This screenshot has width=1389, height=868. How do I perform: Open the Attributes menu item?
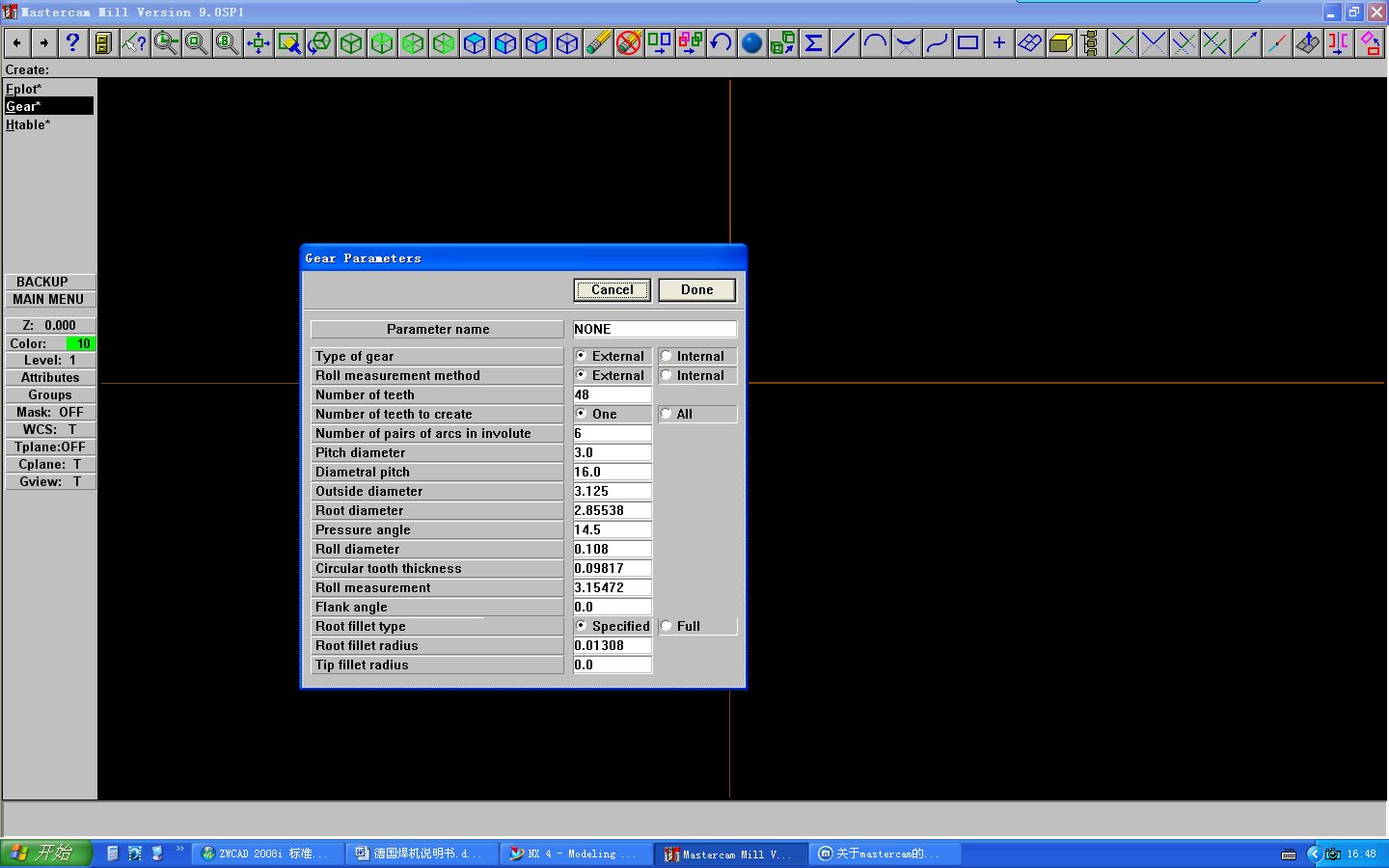click(x=50, y=377)
